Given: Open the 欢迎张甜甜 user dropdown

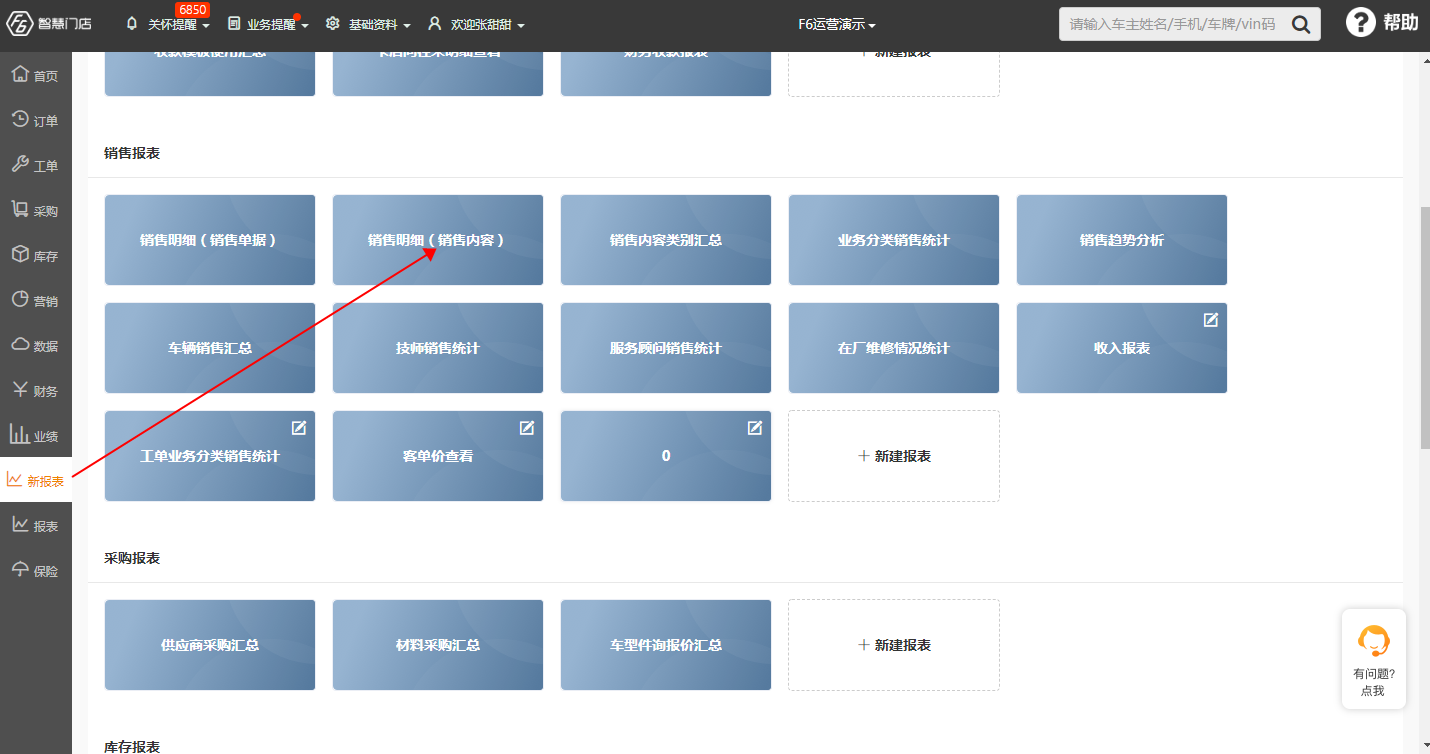Looking at the screenshot, I should [476, 24].
